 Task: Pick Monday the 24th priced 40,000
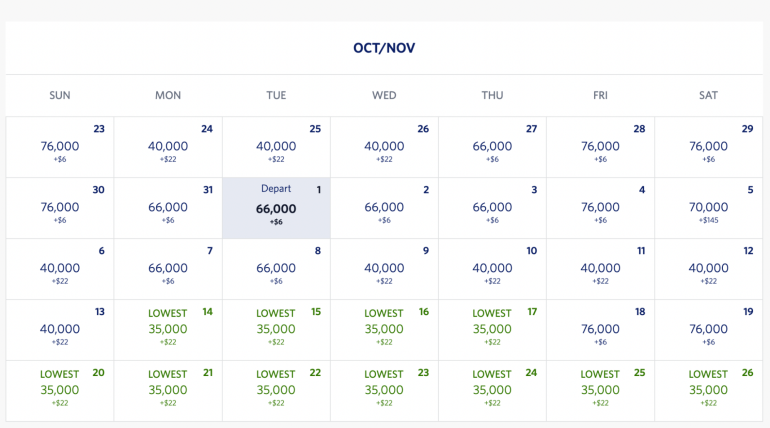[x=168, y=147]
